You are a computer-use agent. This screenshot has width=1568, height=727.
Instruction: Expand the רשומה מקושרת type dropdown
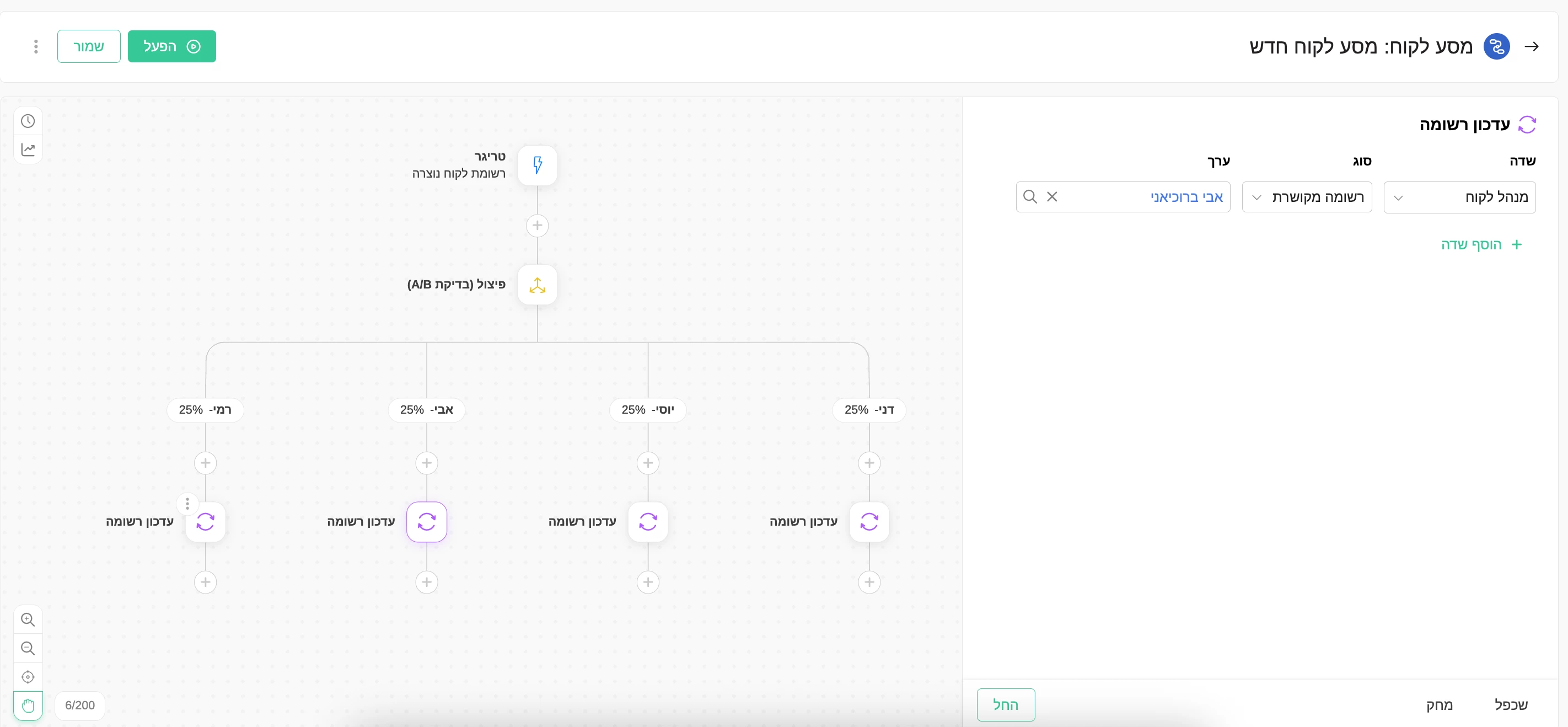click(1306, 197)
